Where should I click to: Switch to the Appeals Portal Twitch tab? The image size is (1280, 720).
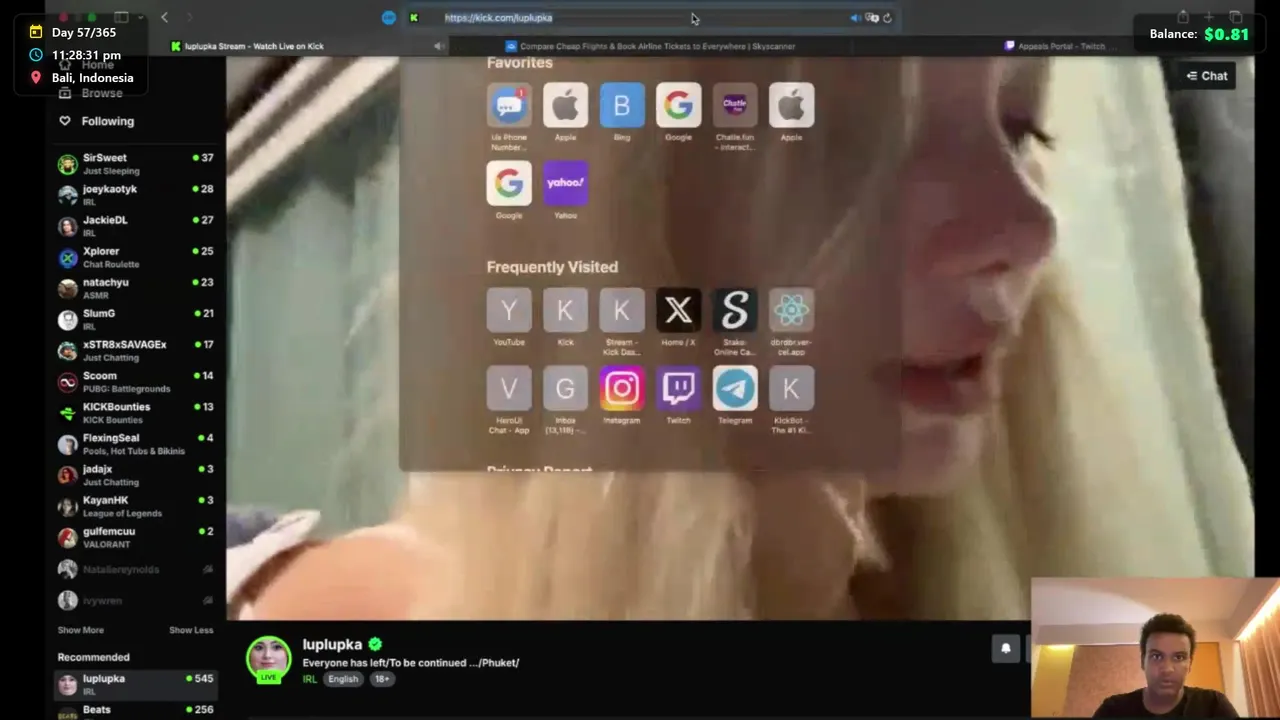1061,46
